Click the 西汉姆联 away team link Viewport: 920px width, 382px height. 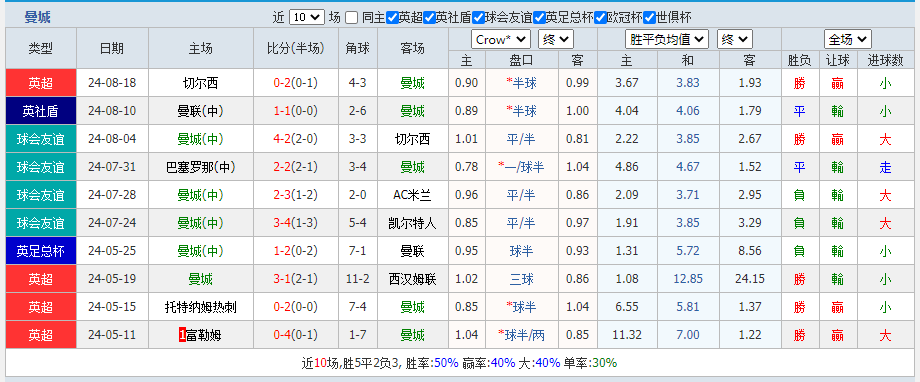(x=412, y=279)
